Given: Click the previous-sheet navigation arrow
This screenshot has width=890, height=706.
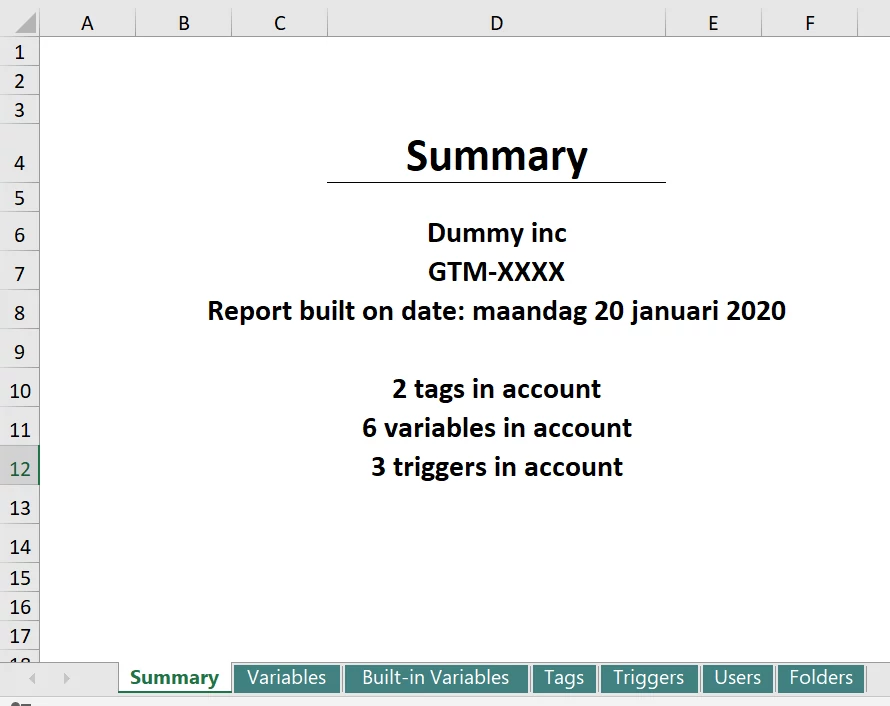Looking at the screenshot, I should click(31, 679).
